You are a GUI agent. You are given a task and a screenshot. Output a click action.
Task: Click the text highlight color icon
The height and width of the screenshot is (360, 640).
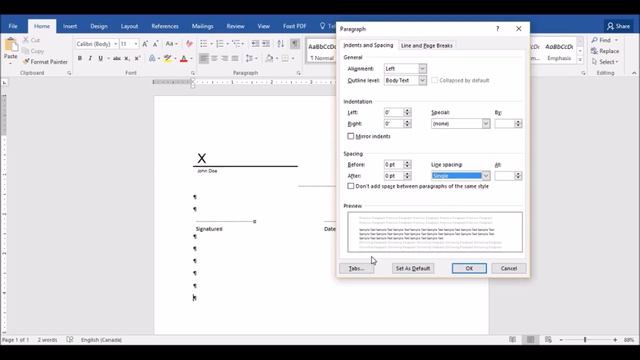click(x=167, y=58)
